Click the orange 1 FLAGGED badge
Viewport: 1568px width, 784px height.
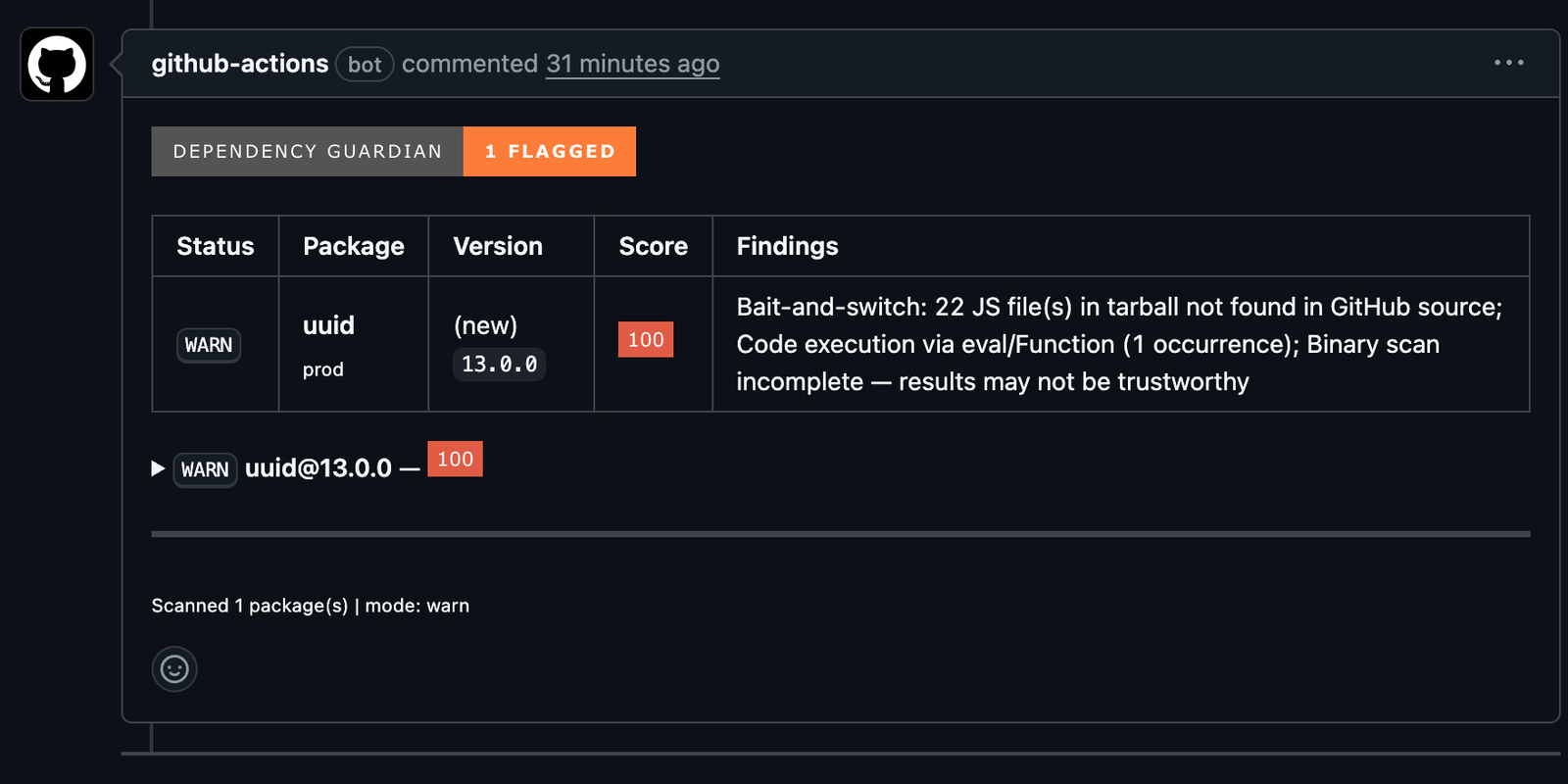pyautogui.click(x=550, y=151)
